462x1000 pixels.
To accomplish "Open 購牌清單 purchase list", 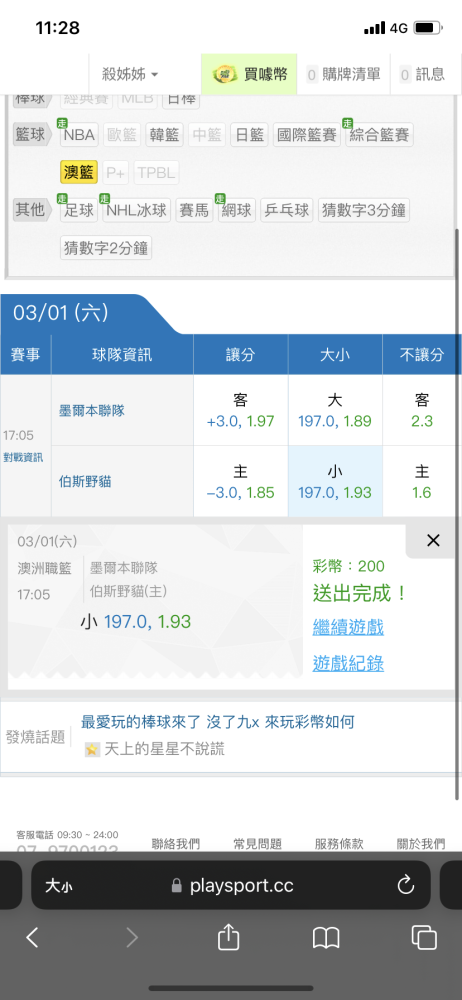I will [343, 75].
